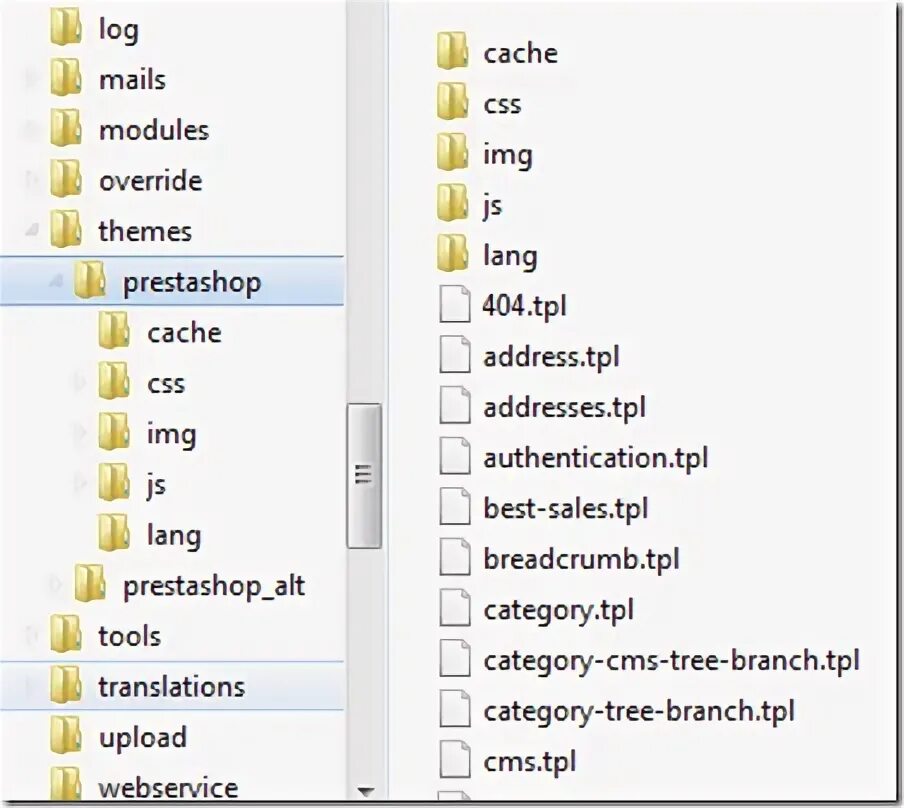Click the mails folder icon in tree
This screenshot has height=808, width=904.
click(x=65, y=78)
